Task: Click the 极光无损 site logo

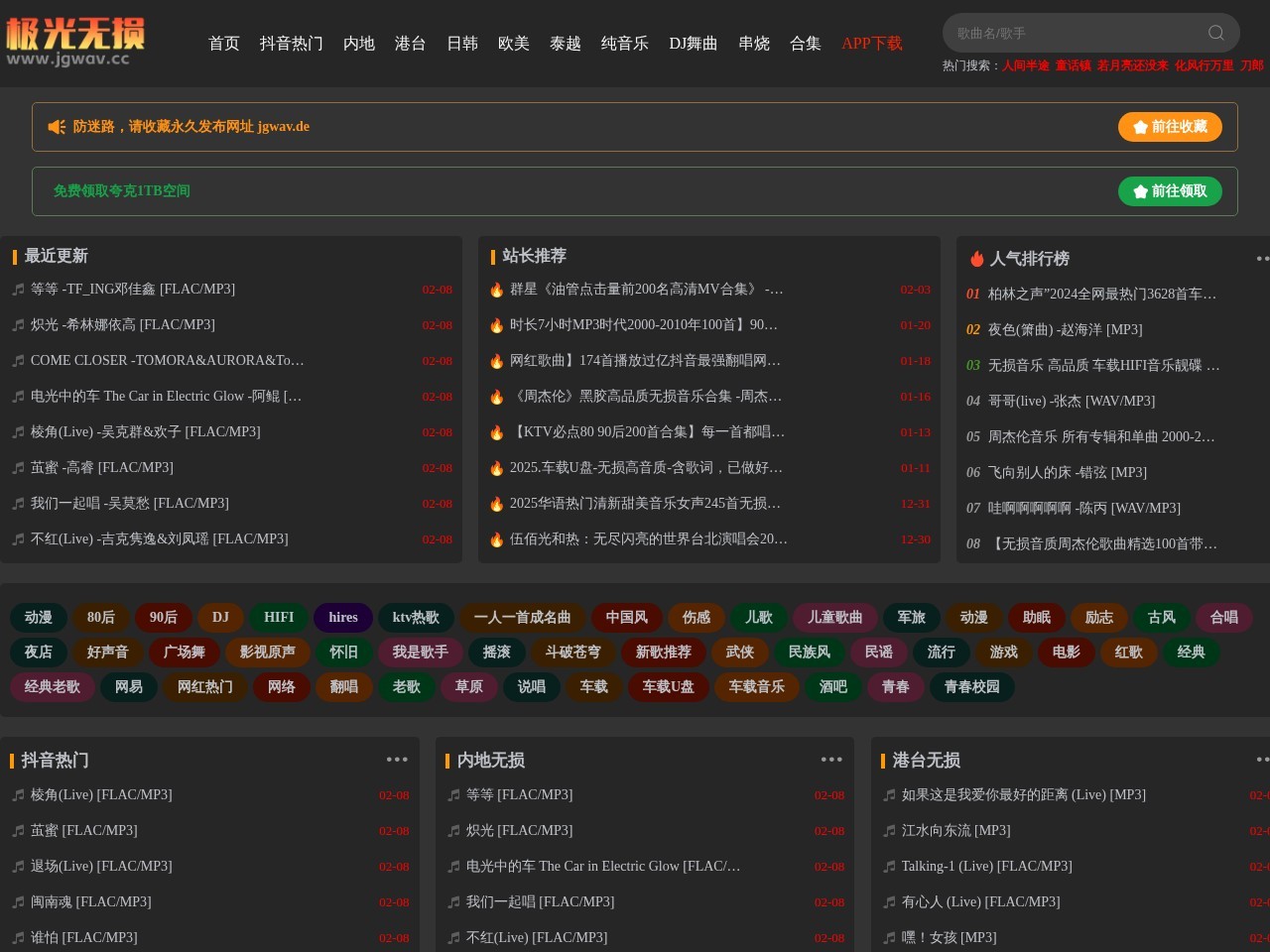Action: coord(76,32)
